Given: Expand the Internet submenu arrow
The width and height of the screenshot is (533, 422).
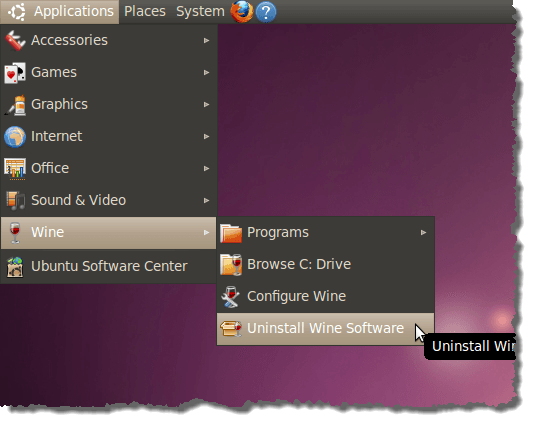Looking at the screenshot, I should (x=206, y=136).
